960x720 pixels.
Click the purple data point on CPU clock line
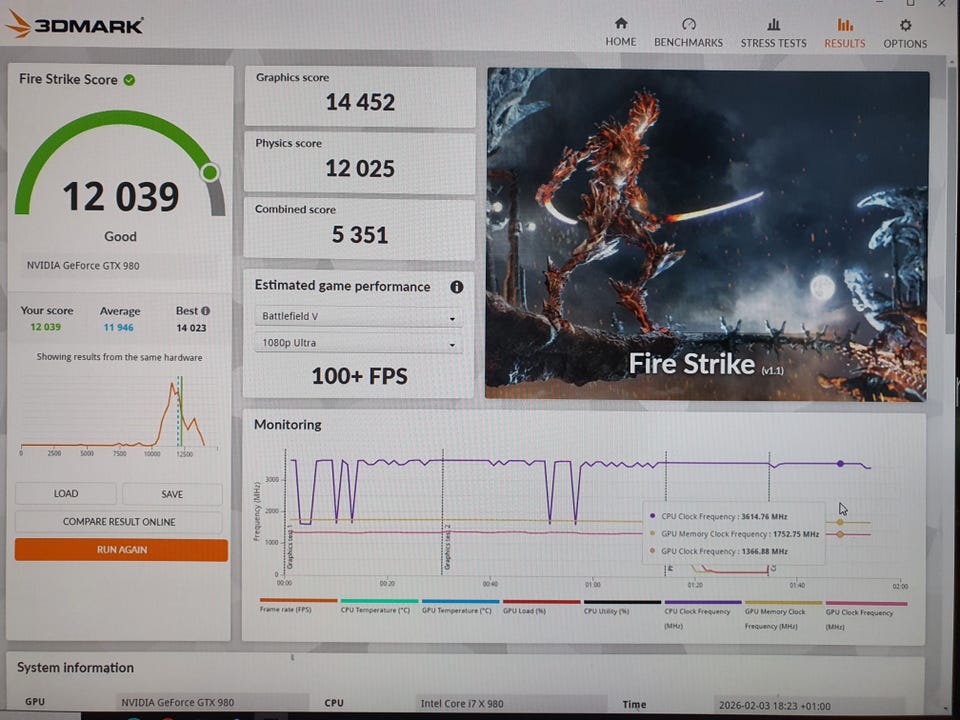click(x=841, y=464)
